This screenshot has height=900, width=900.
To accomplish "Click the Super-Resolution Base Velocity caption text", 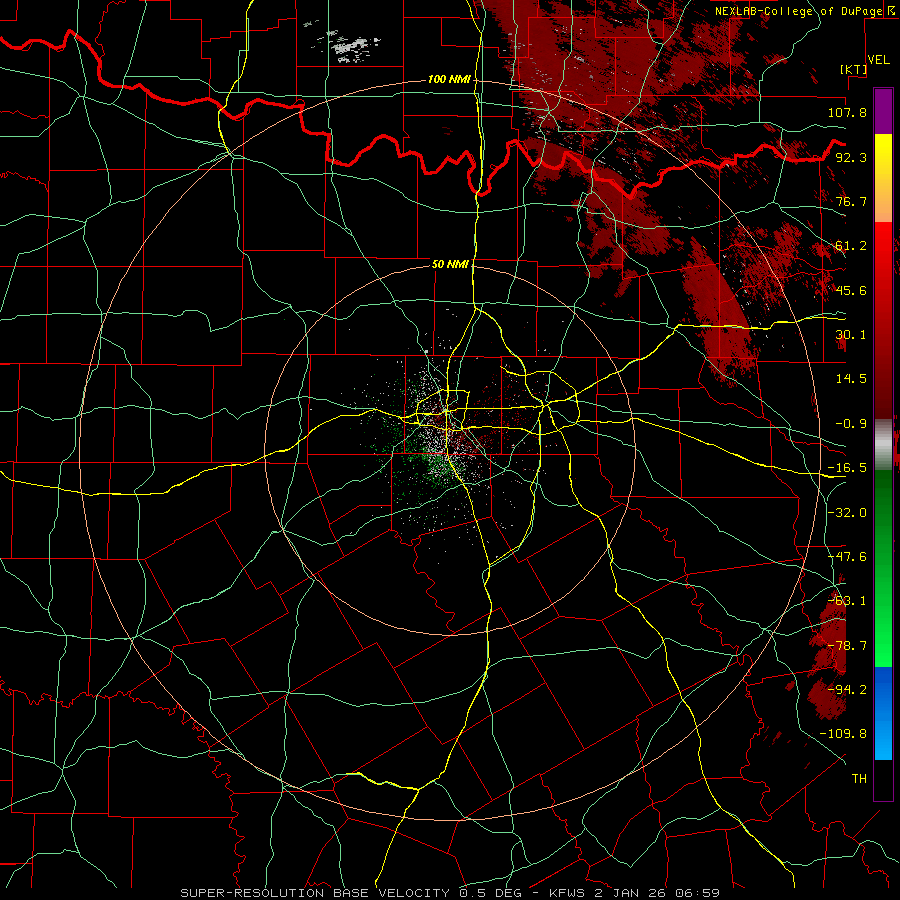I will [450, 893].
